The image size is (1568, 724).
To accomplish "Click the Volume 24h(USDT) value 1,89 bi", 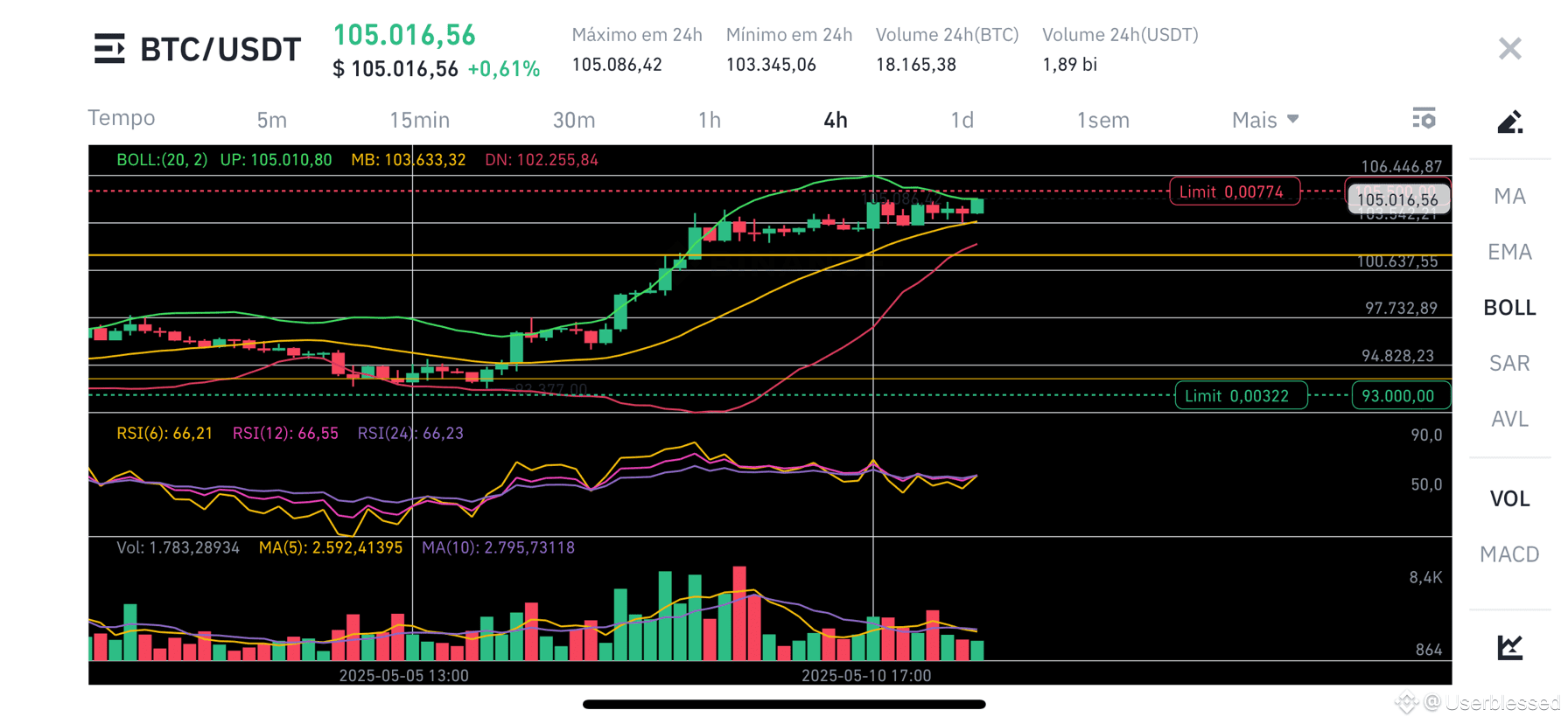I will point(1069,65).
